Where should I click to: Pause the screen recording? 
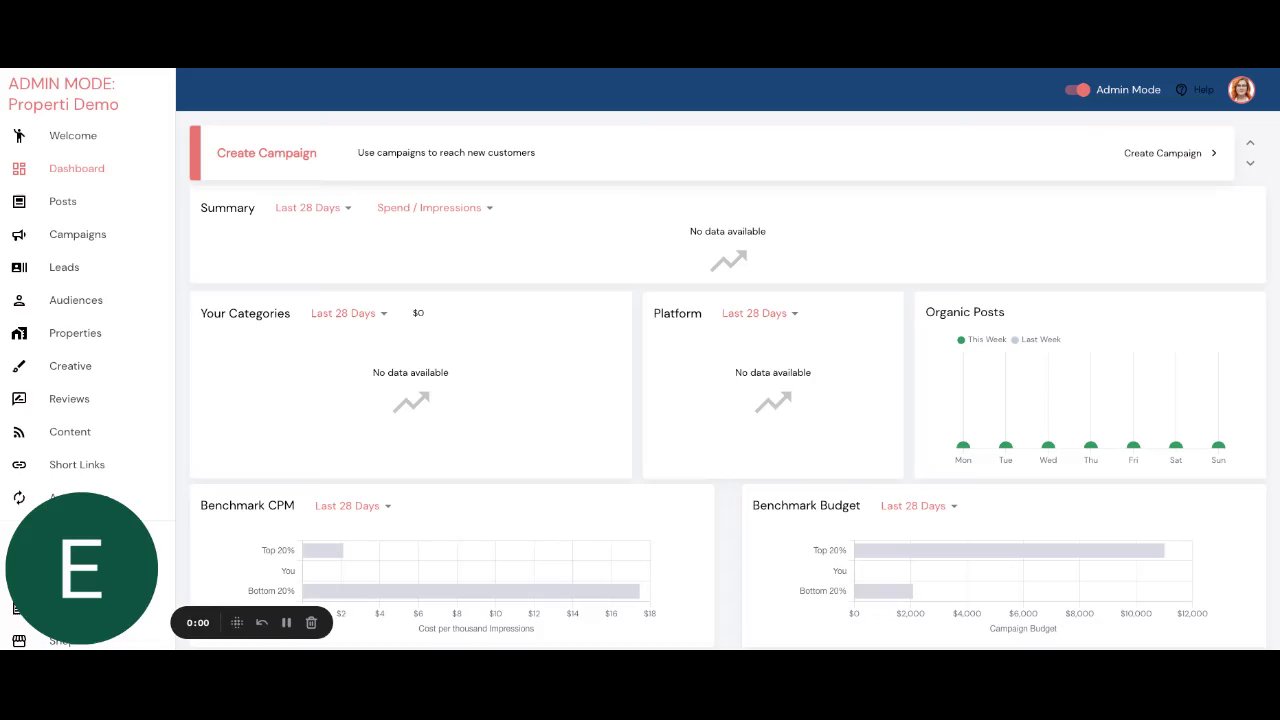coord(286,623)
